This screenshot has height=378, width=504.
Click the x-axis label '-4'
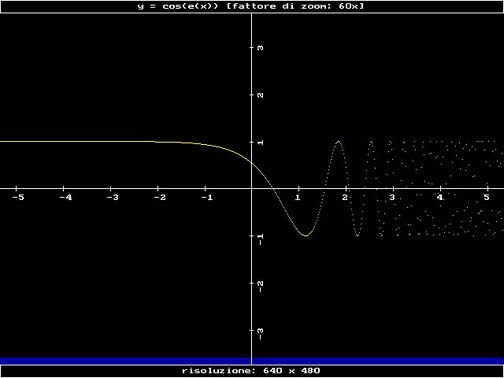(x=65, y=197)
